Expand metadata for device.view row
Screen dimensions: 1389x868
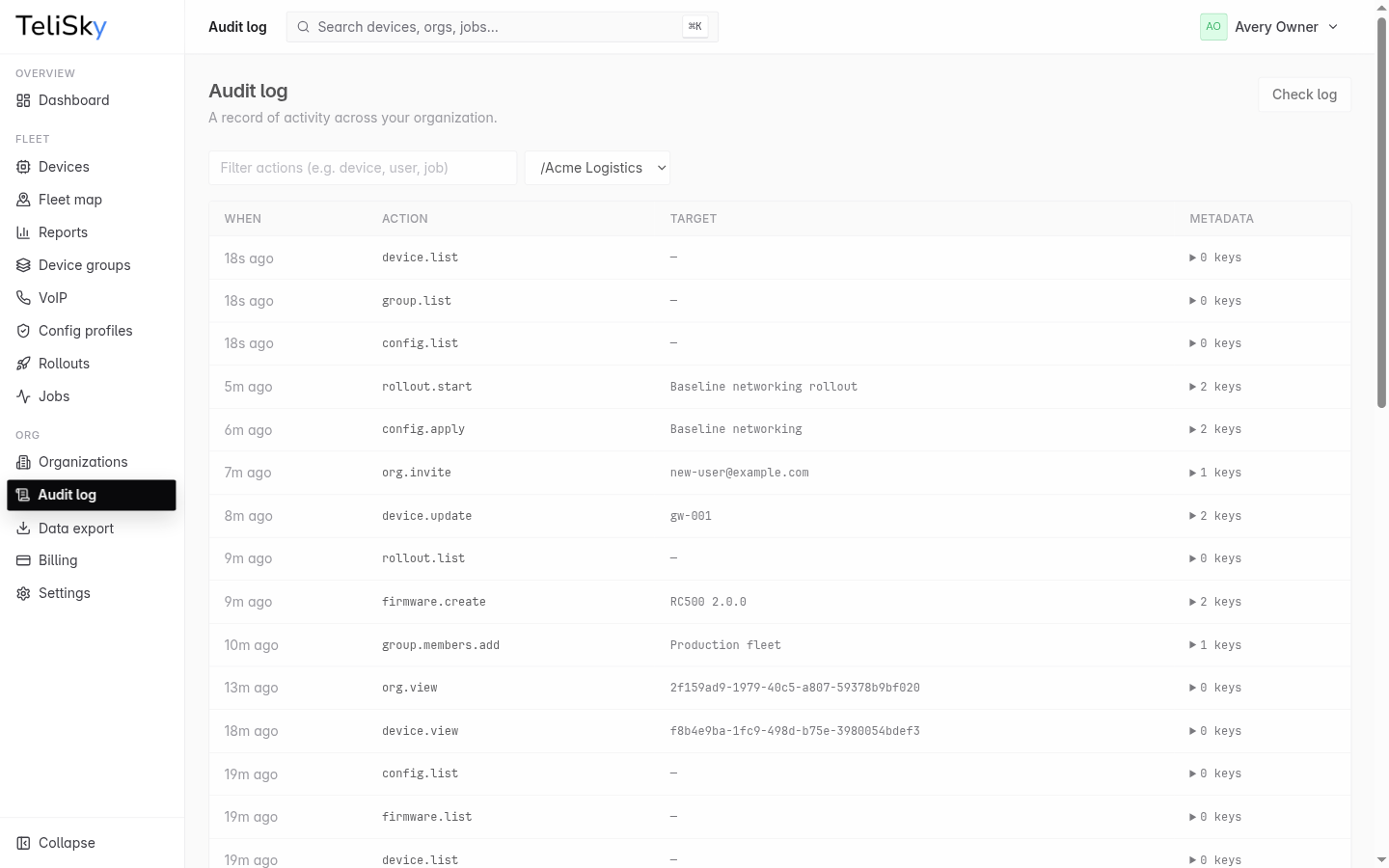(1215, 731)
